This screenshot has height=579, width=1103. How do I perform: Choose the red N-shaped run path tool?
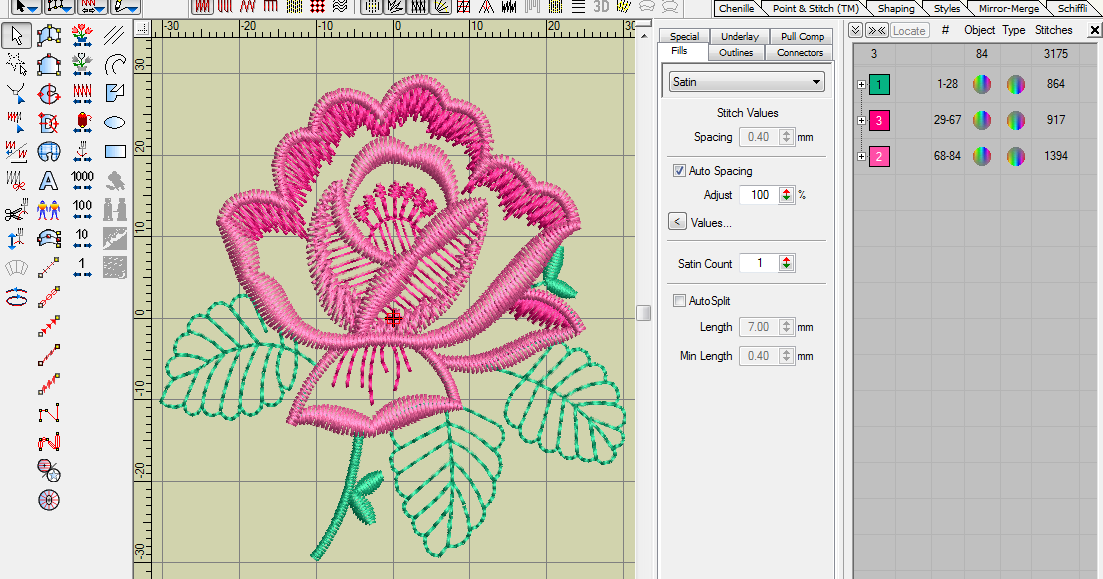coord(49,413)
